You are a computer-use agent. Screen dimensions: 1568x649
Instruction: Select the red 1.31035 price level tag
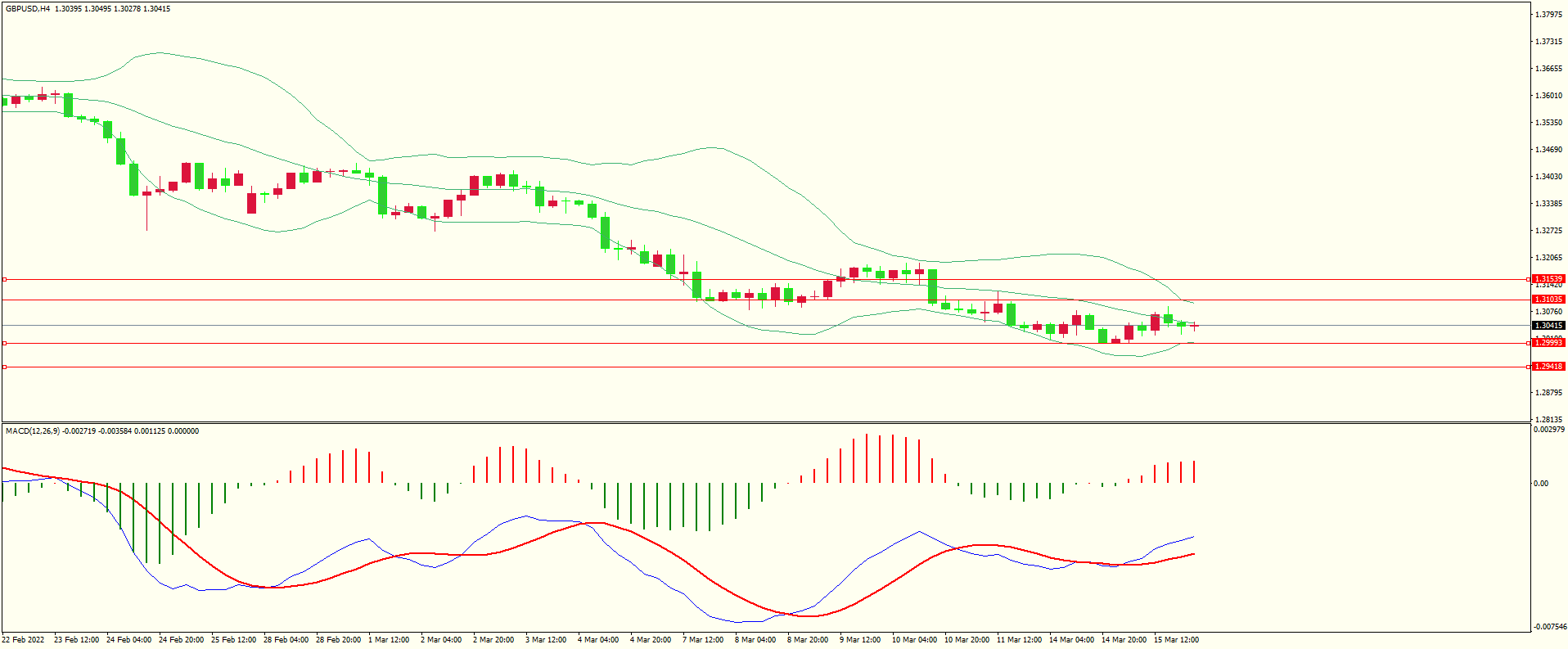pyautogui.click(x=1548, y=300)
